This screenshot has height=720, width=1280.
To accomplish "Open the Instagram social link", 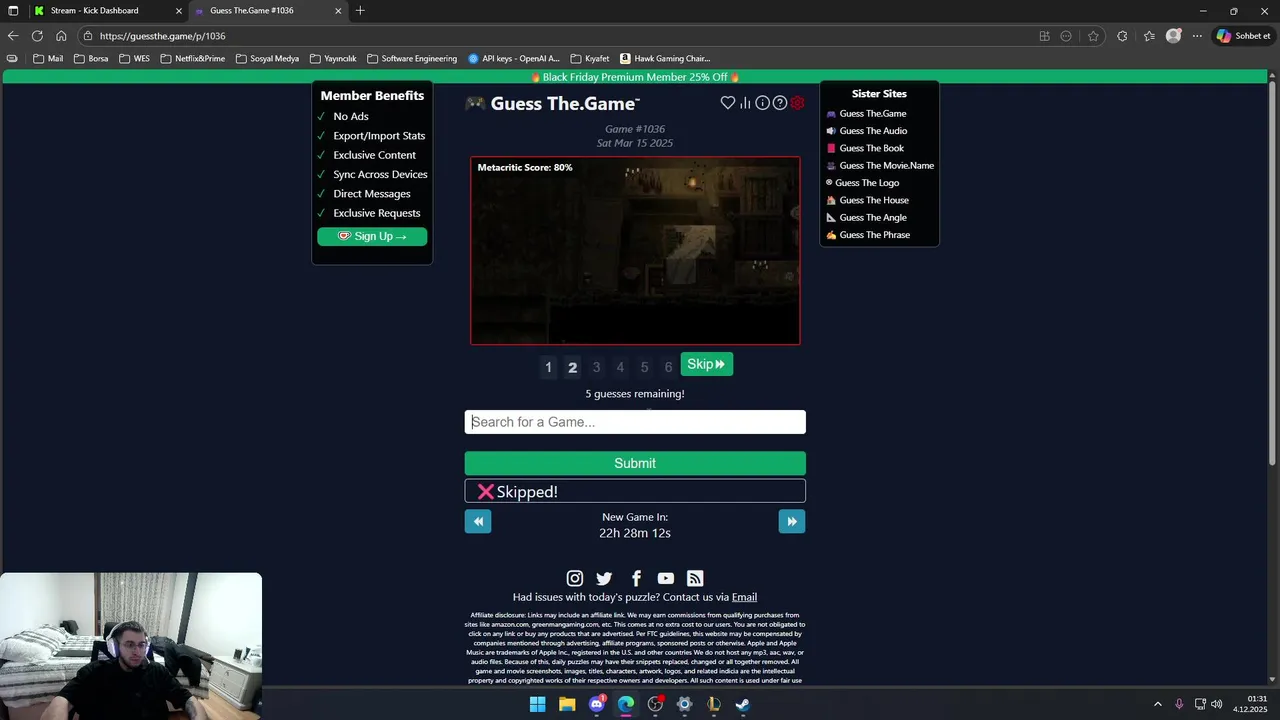I will click(x=575, y=578).
